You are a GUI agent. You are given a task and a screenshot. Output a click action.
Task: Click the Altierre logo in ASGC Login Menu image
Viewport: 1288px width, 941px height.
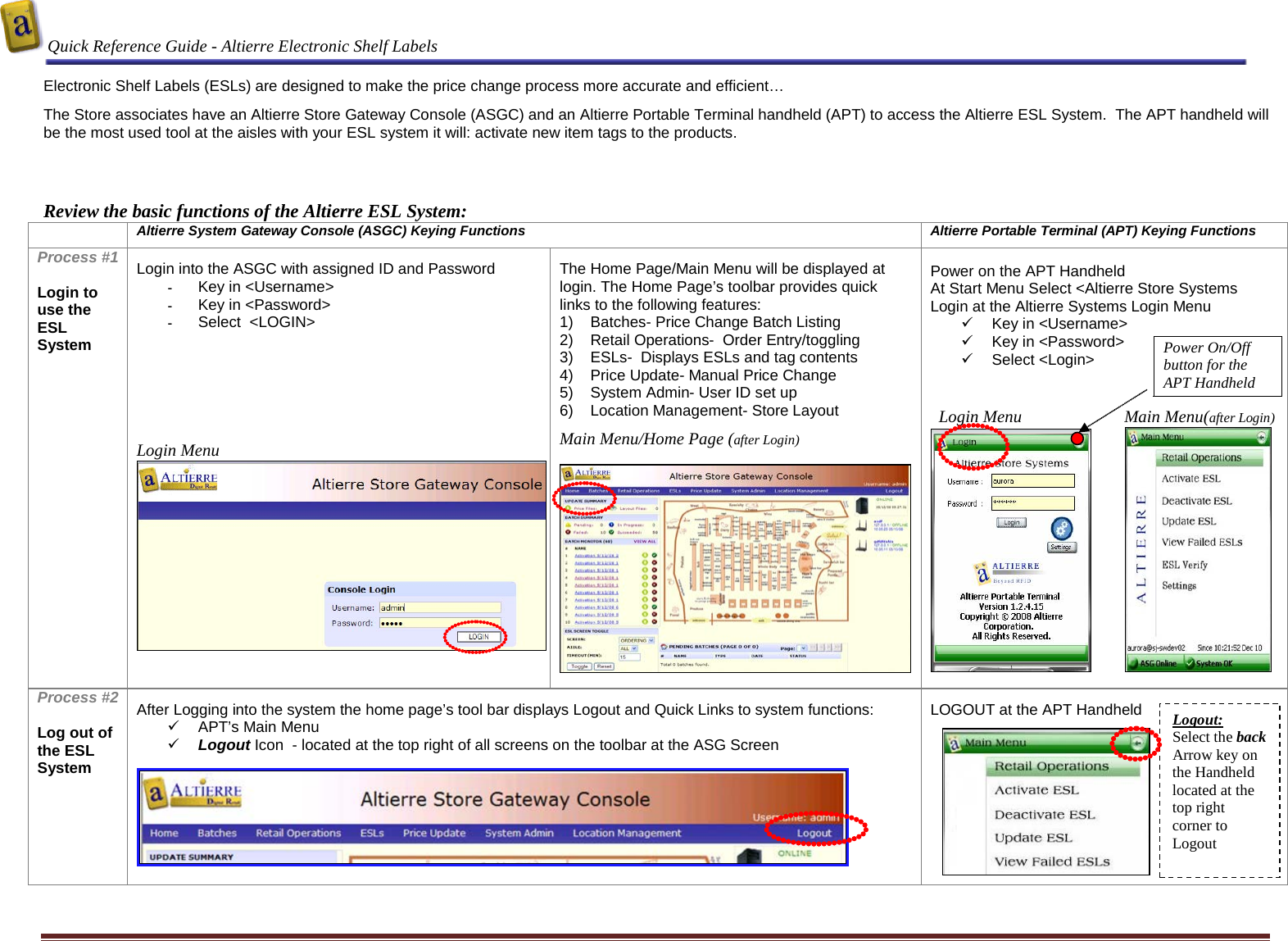pos(179,480)
